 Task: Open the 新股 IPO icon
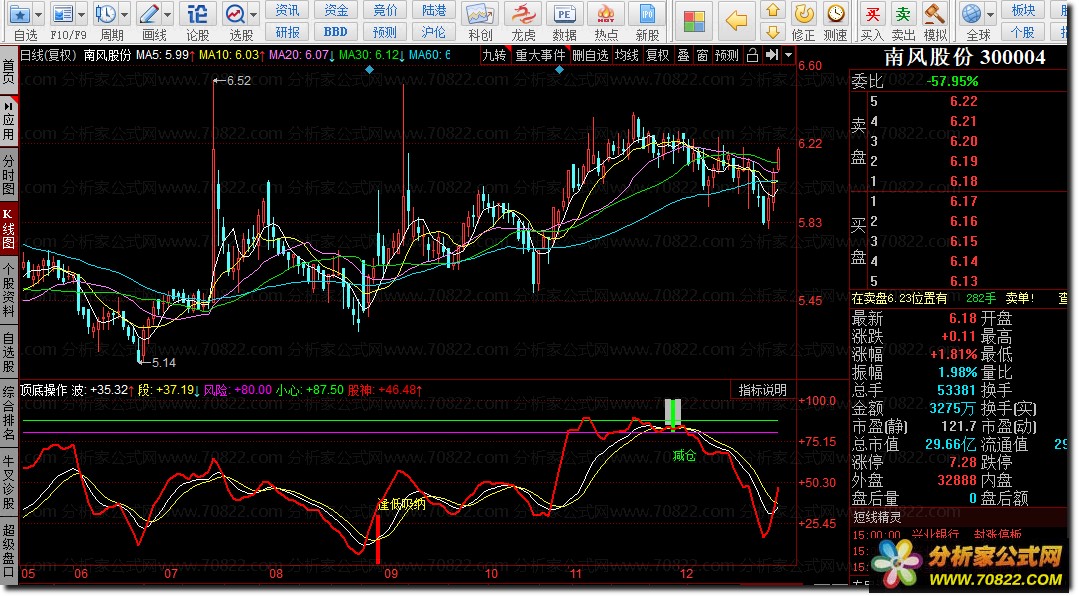[647, 14]
